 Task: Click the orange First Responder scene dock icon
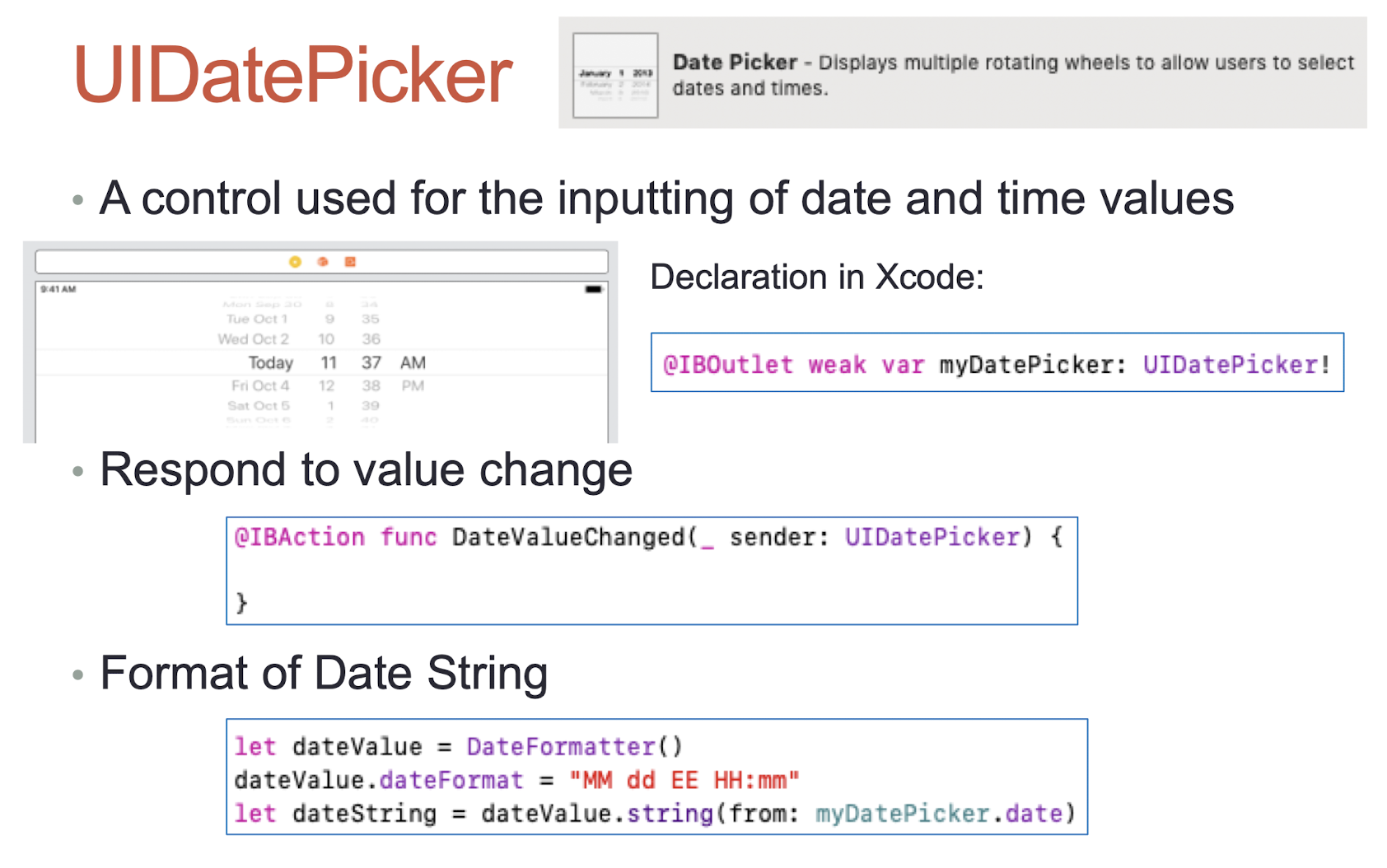coord(323,262)
